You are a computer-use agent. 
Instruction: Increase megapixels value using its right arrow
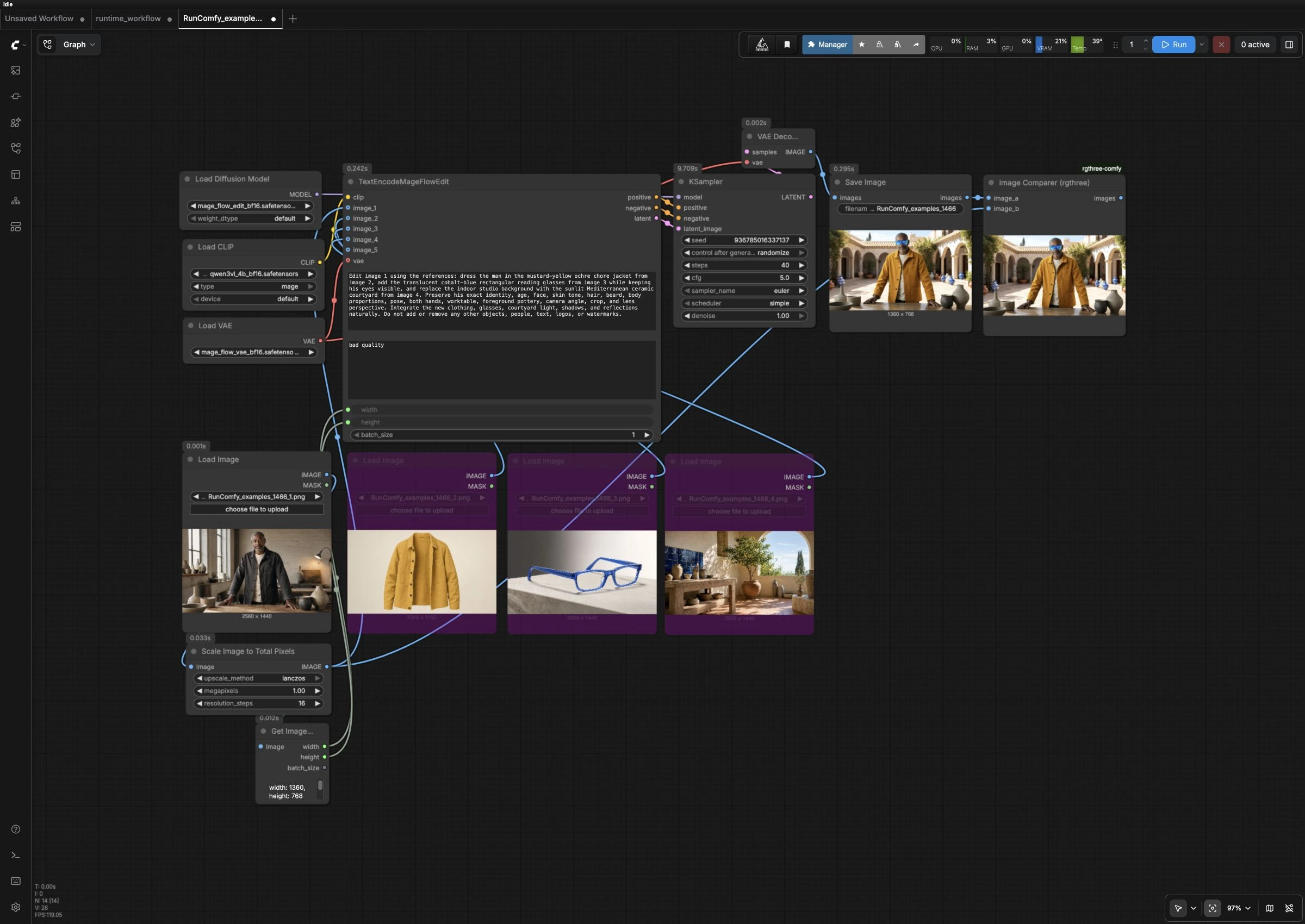[x=317, y=691]
